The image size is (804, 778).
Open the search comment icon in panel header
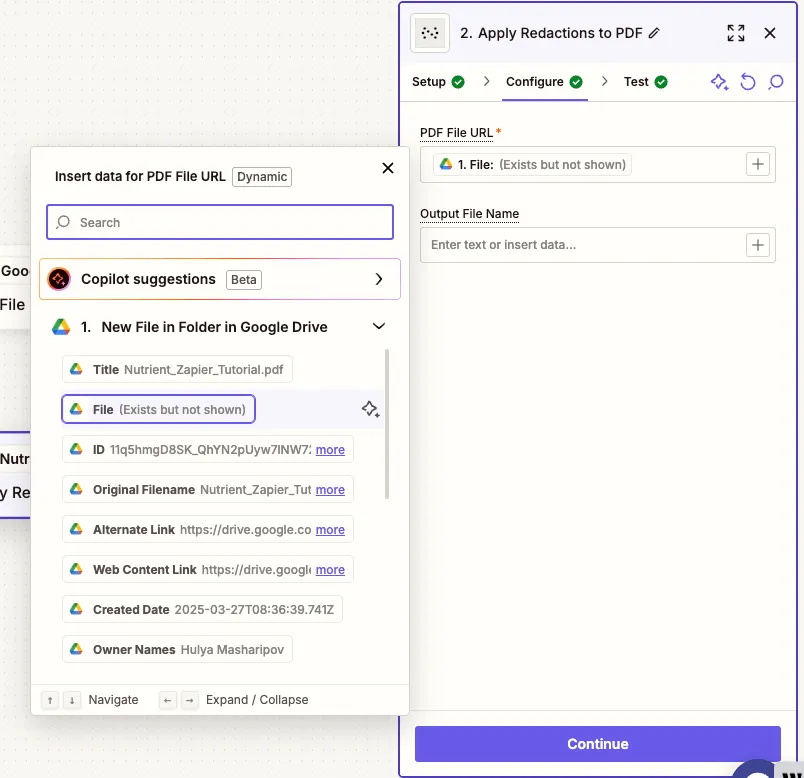coord(775,82)
